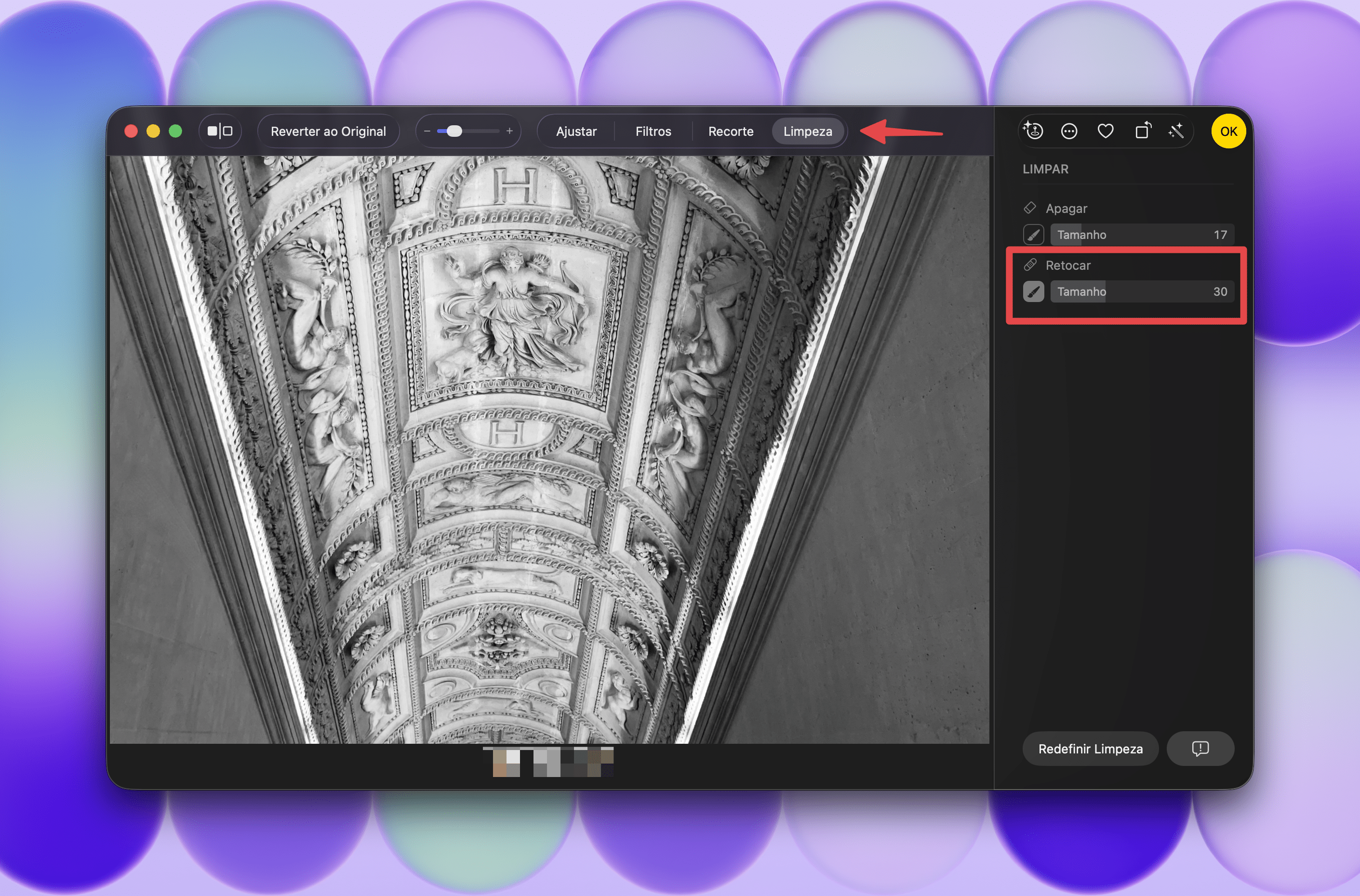The height and width of the screenshot is (896, 1360).
Task: Mark the photo as favorite with the heart
Action: pos(1106,132)
